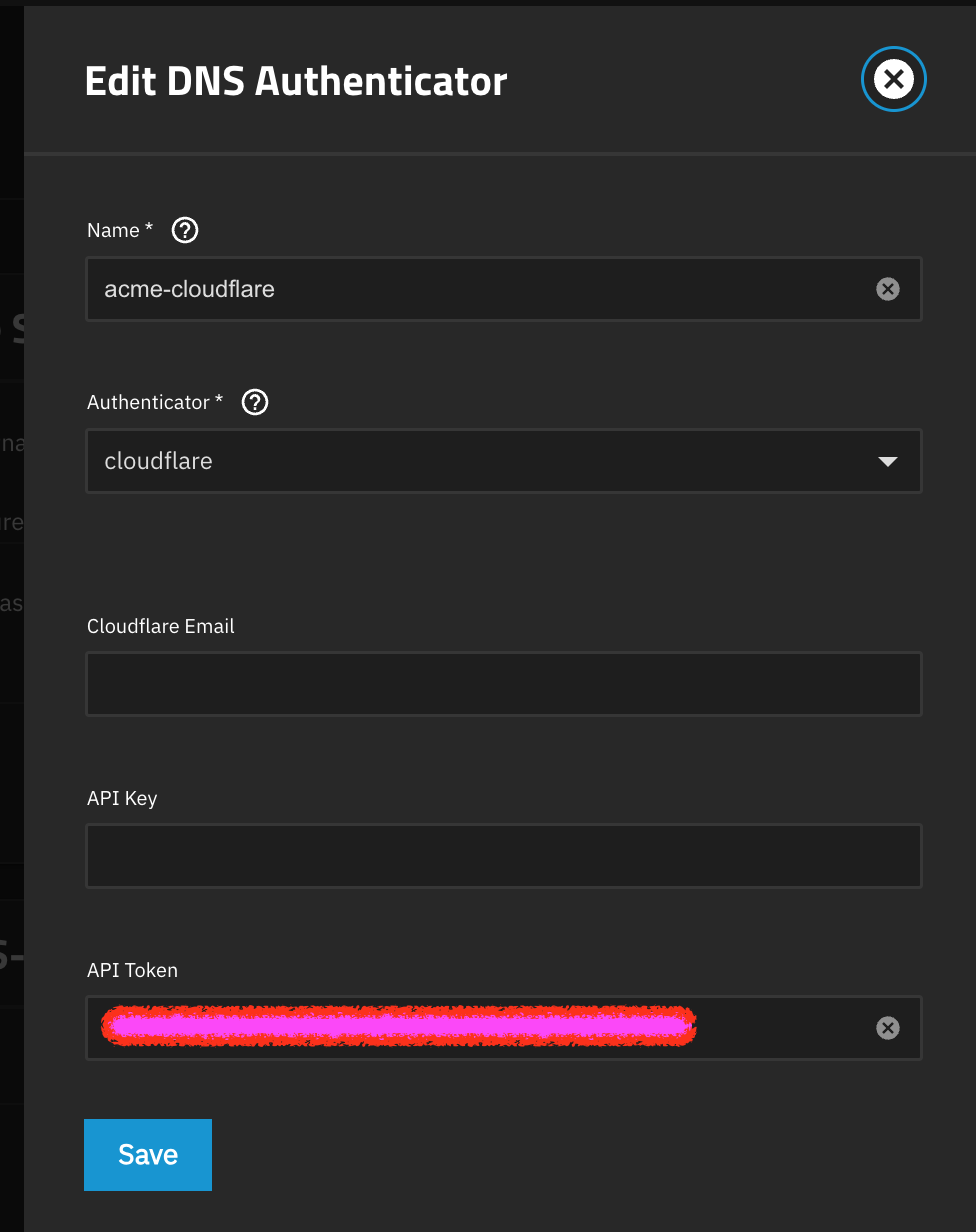The width and height of the screenshot is (976, 1232).
Task: Click the Cloudflare Email label
Action: point(160,626)
